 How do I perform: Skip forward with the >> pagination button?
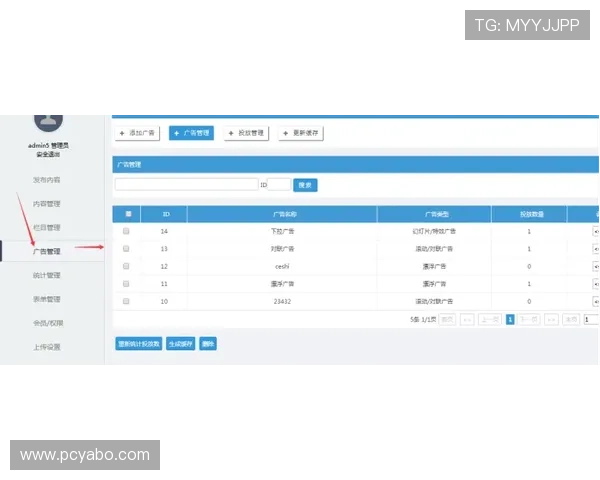click(551, 319)
